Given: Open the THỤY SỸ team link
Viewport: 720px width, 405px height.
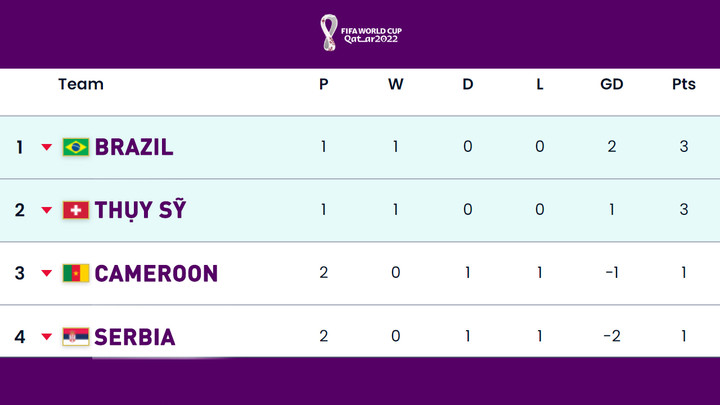Looking at the screenshot, I should pyautogui.click(x=140, y=210).
